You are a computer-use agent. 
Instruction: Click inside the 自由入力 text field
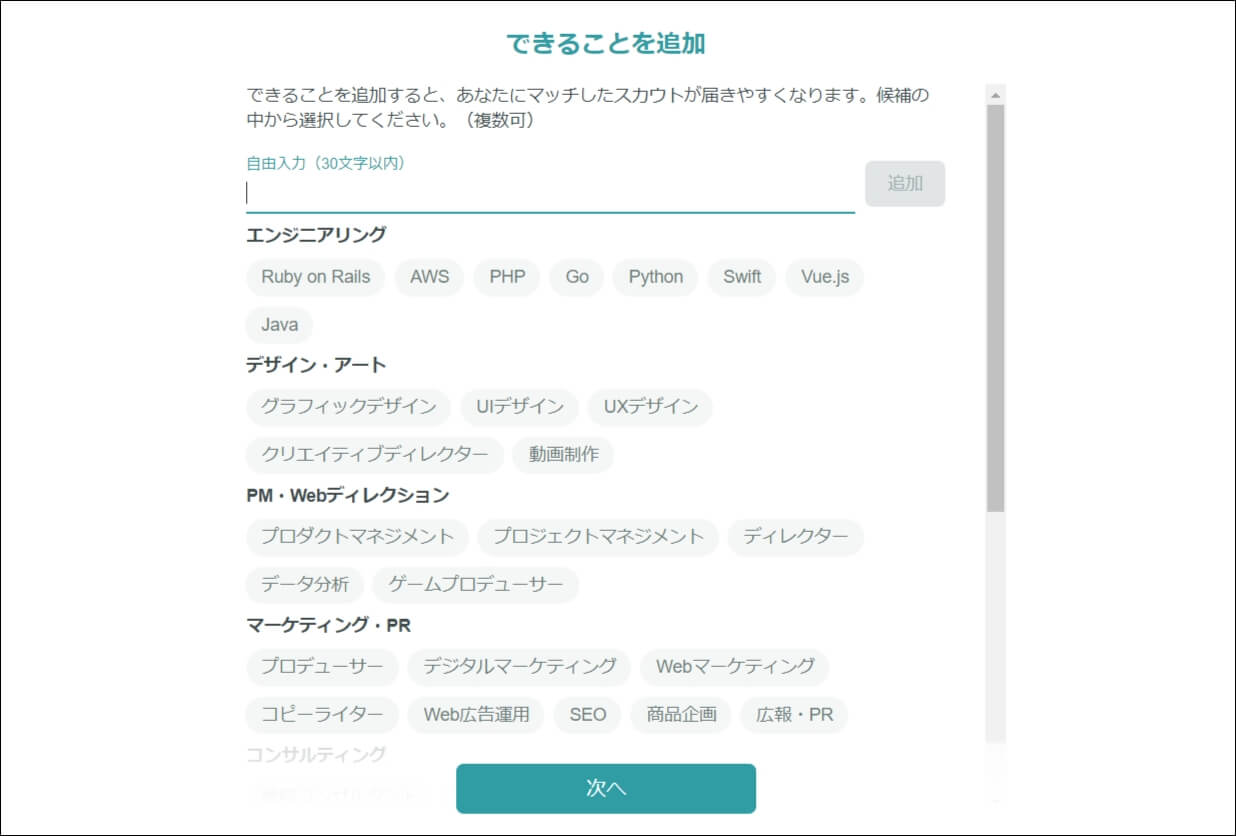[550, 193]
